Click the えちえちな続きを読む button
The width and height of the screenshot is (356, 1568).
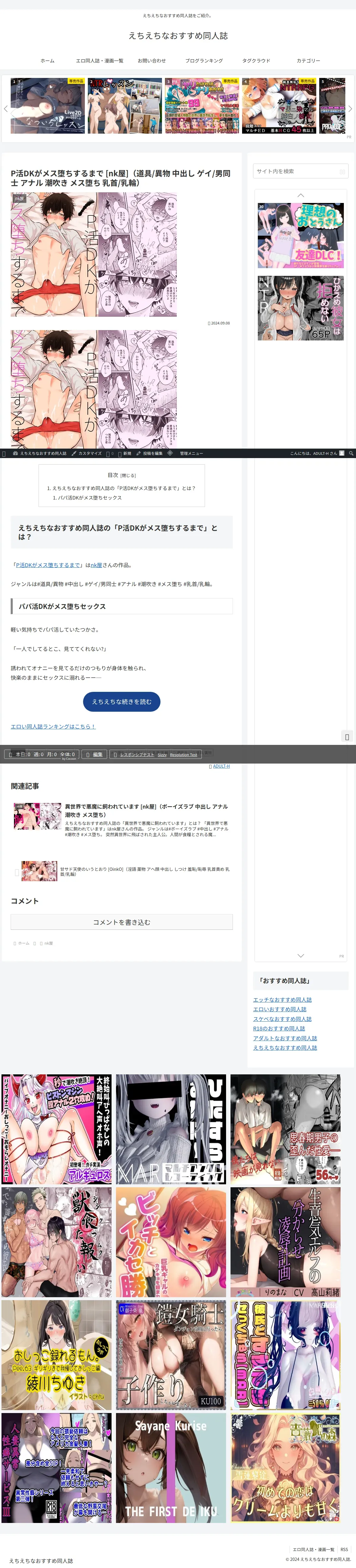[122, 702]
